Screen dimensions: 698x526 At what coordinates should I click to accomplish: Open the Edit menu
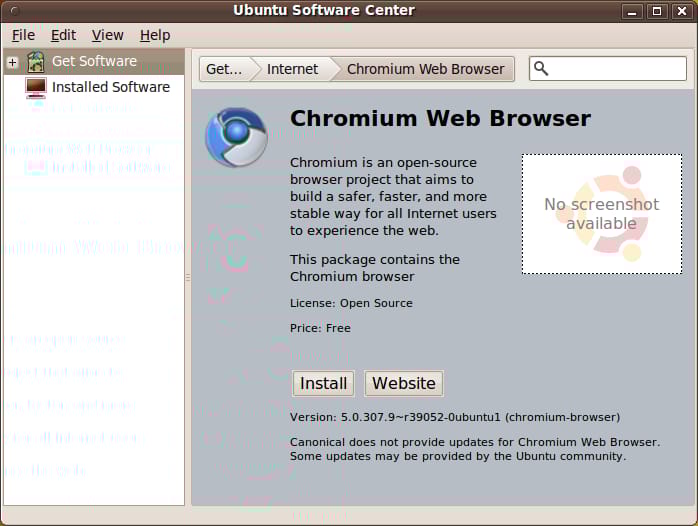(x=63, y=35)
